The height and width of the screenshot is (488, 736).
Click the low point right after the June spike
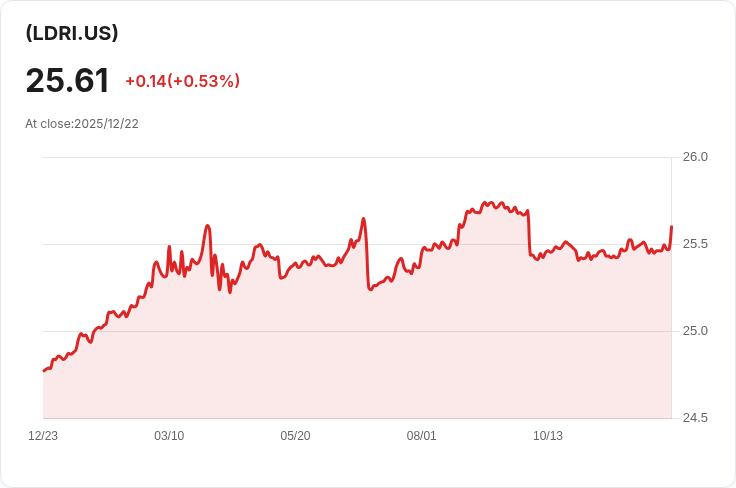click(x=370, y=290)
